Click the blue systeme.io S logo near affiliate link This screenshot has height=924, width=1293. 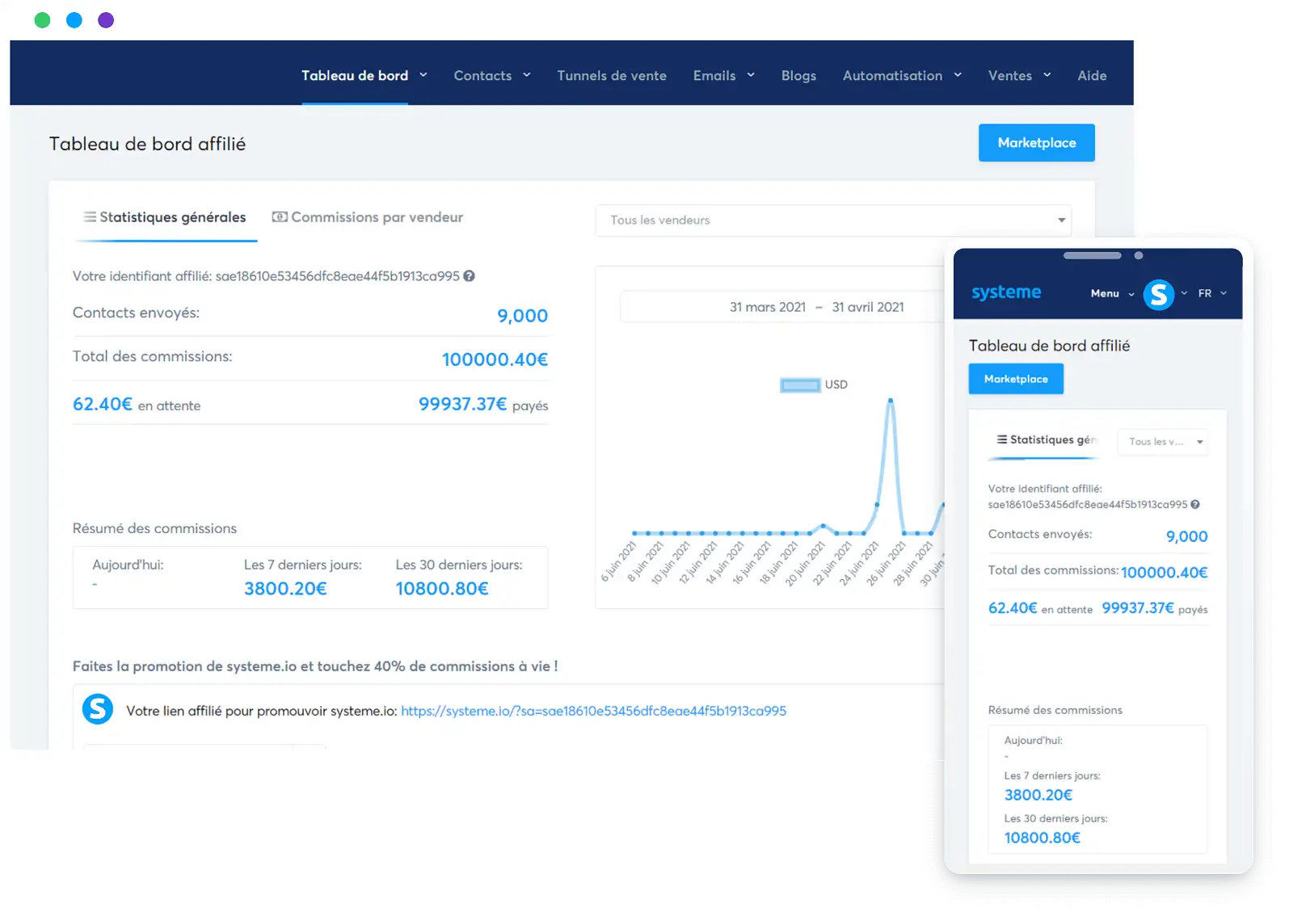pos(98,709)
